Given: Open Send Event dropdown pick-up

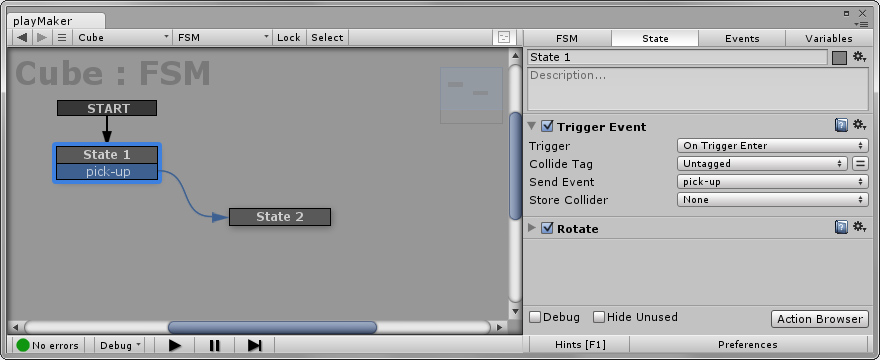Looking at the screenshot, I should (773, 181).
